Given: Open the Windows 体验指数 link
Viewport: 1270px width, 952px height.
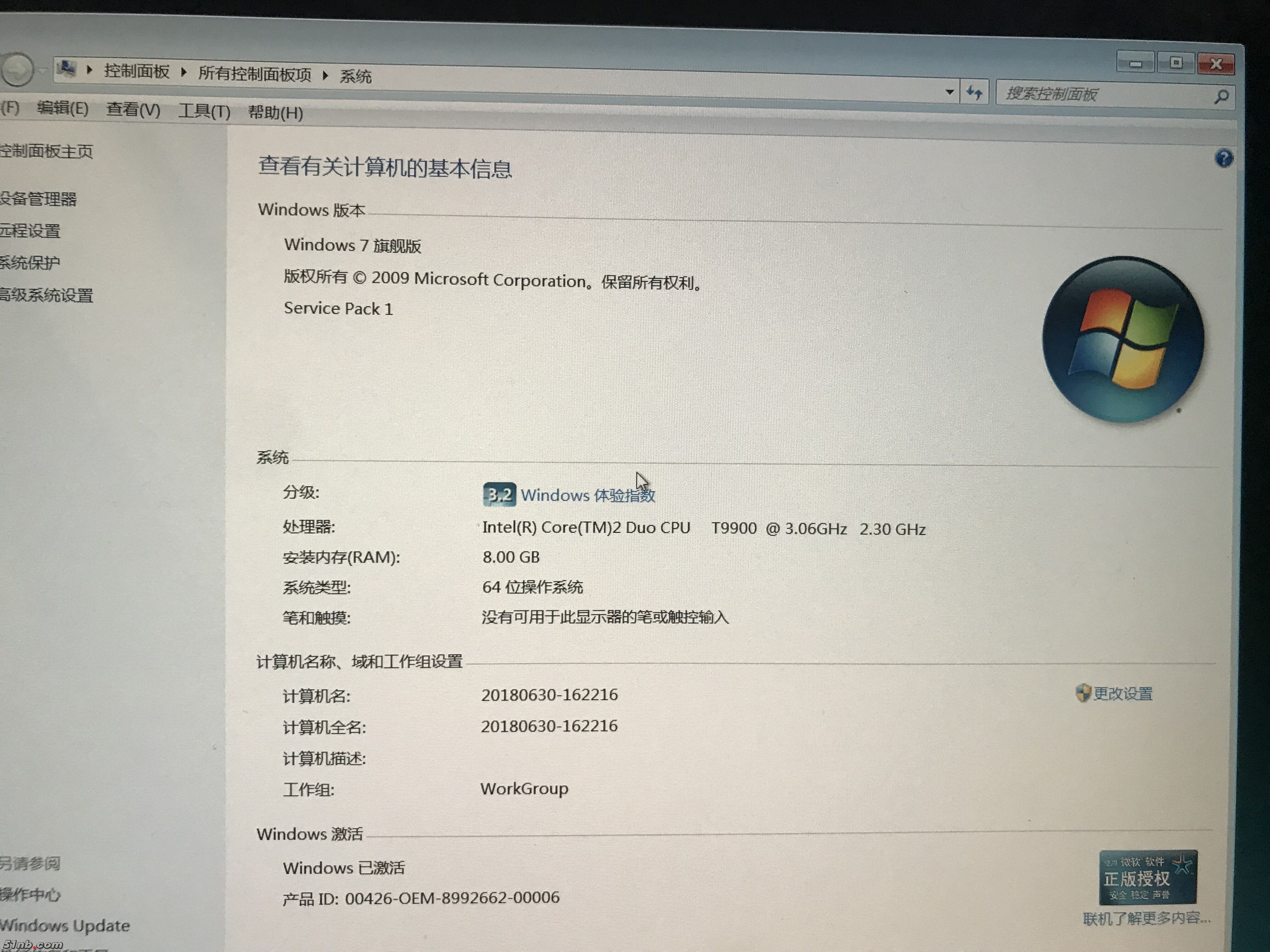Looking at the screenshot, I should 587,495.
